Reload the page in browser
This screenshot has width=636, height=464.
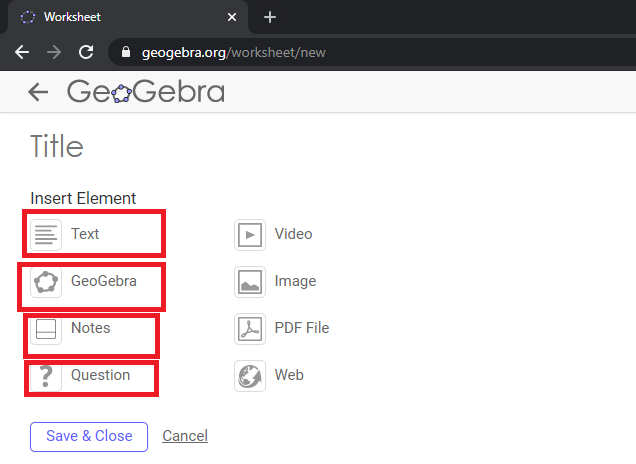86,52
